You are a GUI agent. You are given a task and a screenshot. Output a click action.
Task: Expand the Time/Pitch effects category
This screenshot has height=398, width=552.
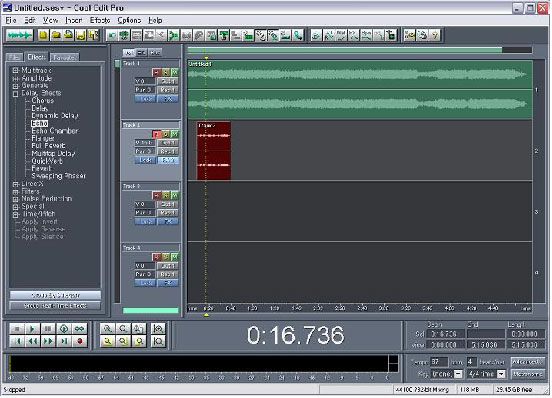[15, 215]
